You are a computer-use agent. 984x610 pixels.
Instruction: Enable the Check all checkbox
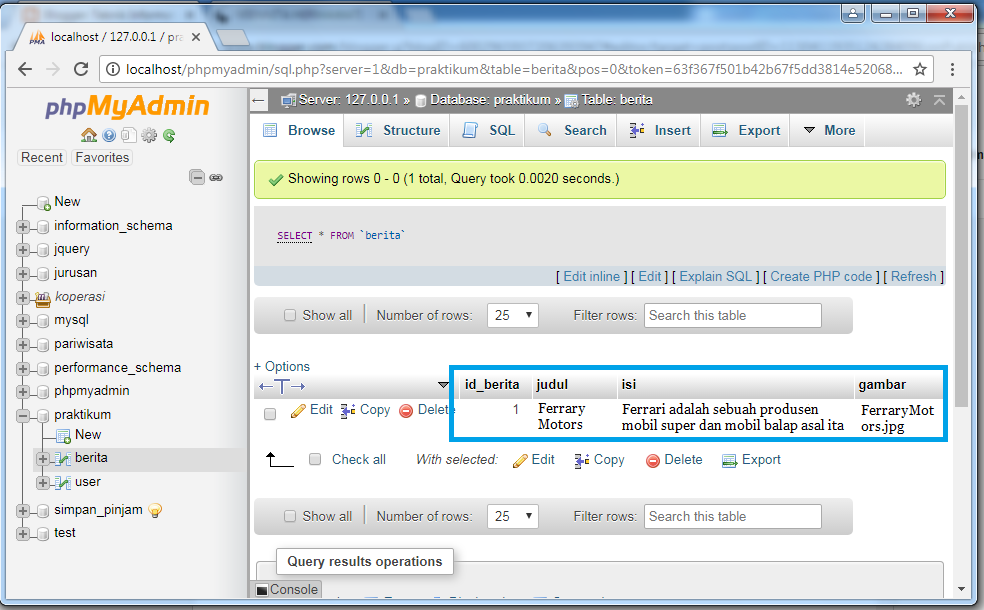[x=315, y=460]
